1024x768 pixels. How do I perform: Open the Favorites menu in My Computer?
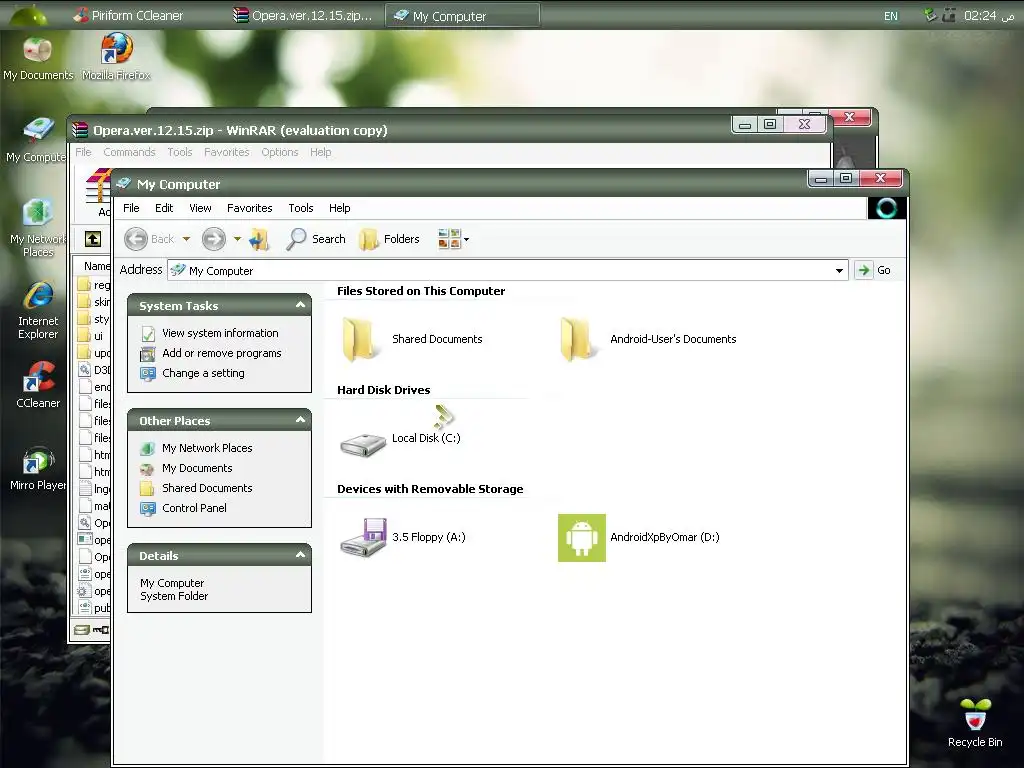pyautogui.click(x=249, y=208)
